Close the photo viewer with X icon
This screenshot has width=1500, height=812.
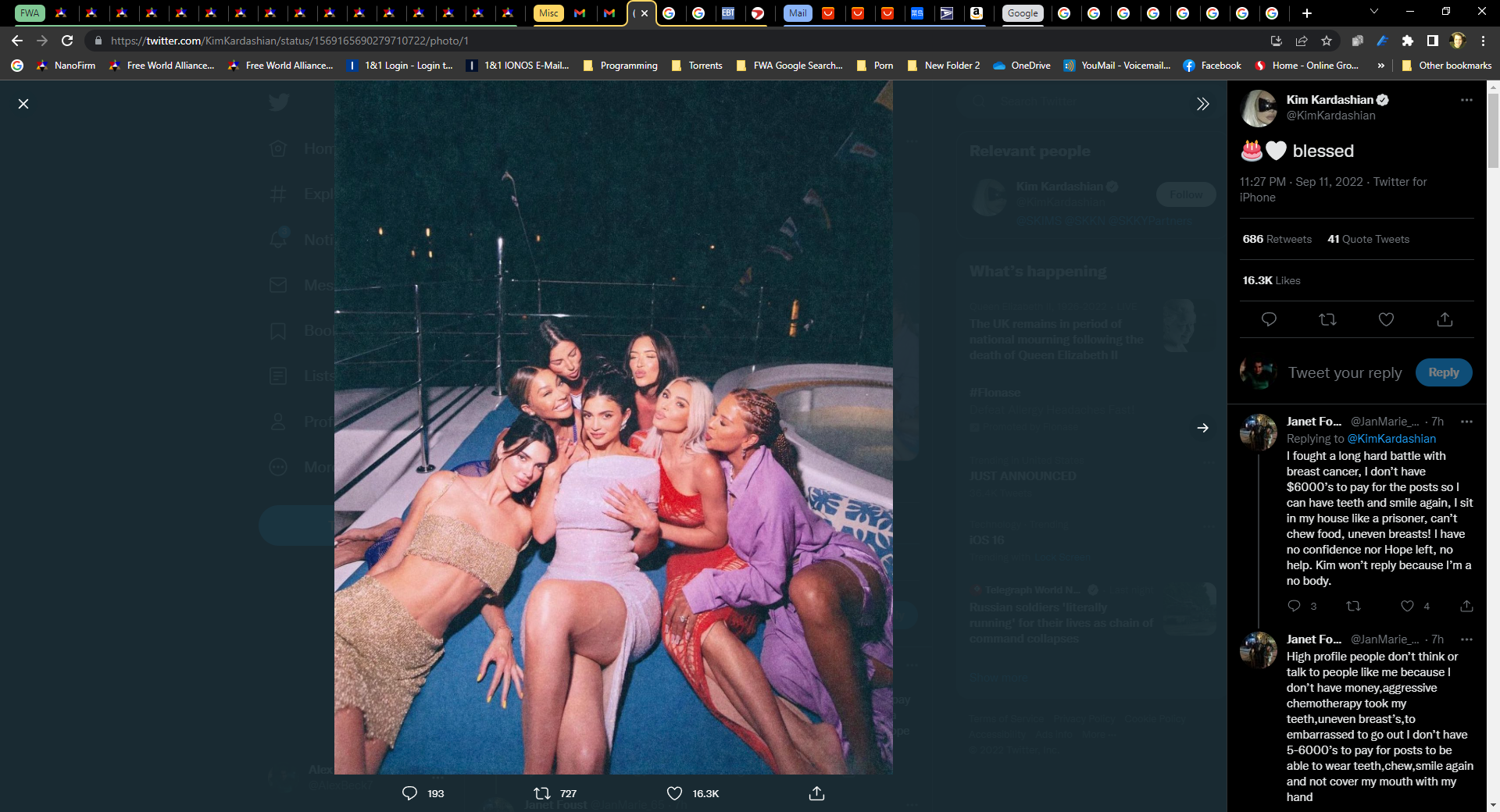(23, 104)
